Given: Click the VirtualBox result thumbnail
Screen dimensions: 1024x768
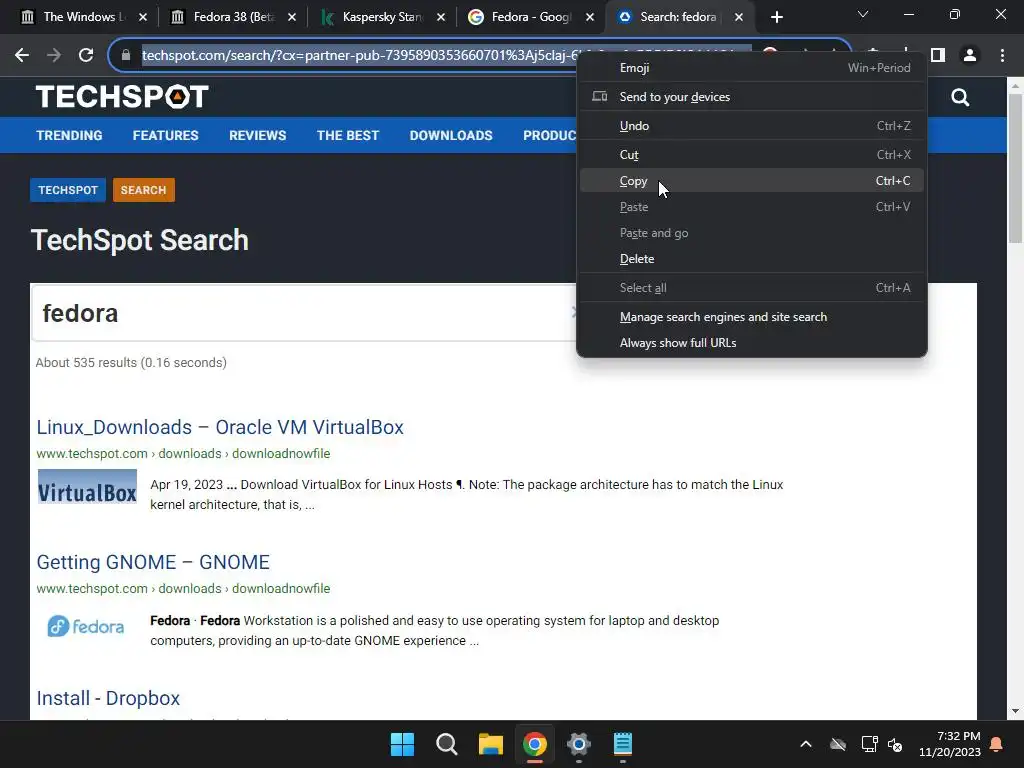Looking at the screenshot, I should click(x=87, y=487).
